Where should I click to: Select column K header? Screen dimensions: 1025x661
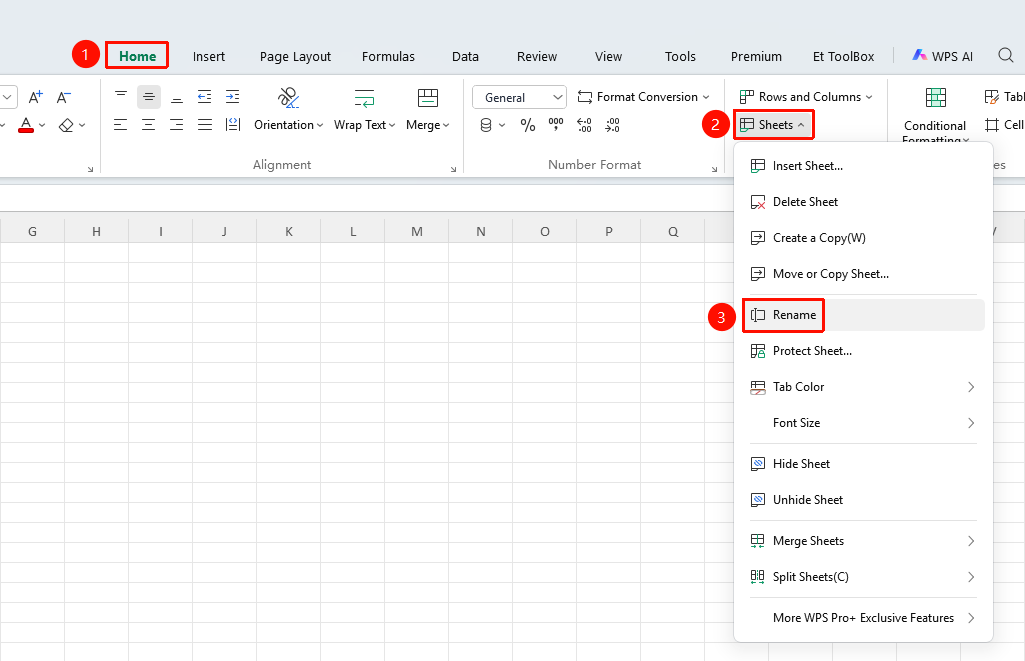coord(289,231)
